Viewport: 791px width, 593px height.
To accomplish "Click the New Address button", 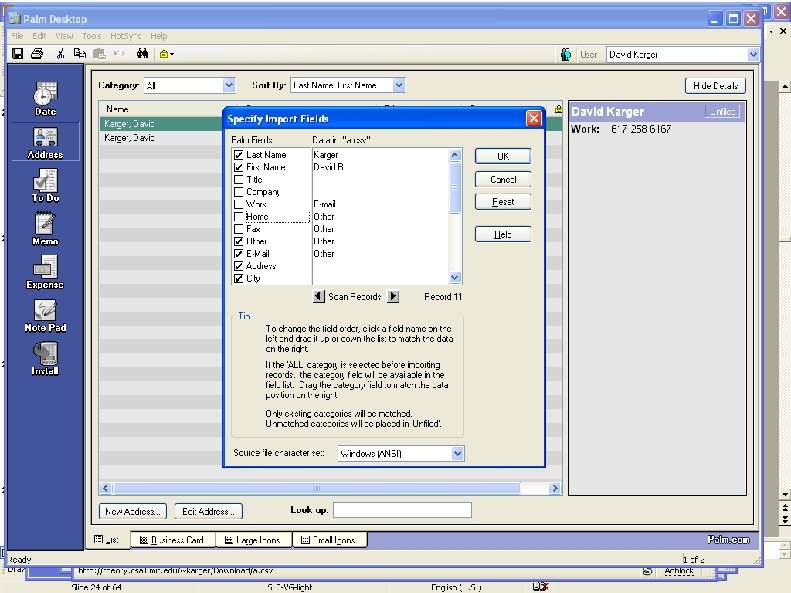I will tap(133, 511).
